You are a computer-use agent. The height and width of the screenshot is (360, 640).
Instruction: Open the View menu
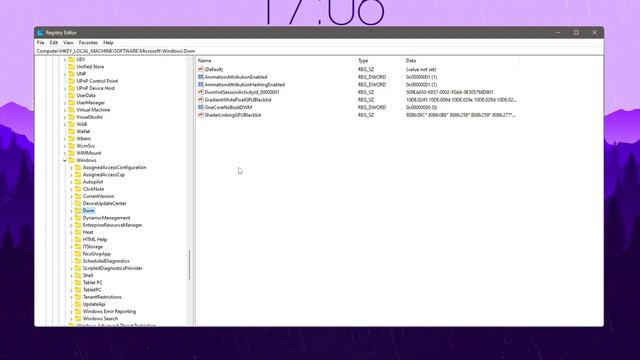click(68, 42)
